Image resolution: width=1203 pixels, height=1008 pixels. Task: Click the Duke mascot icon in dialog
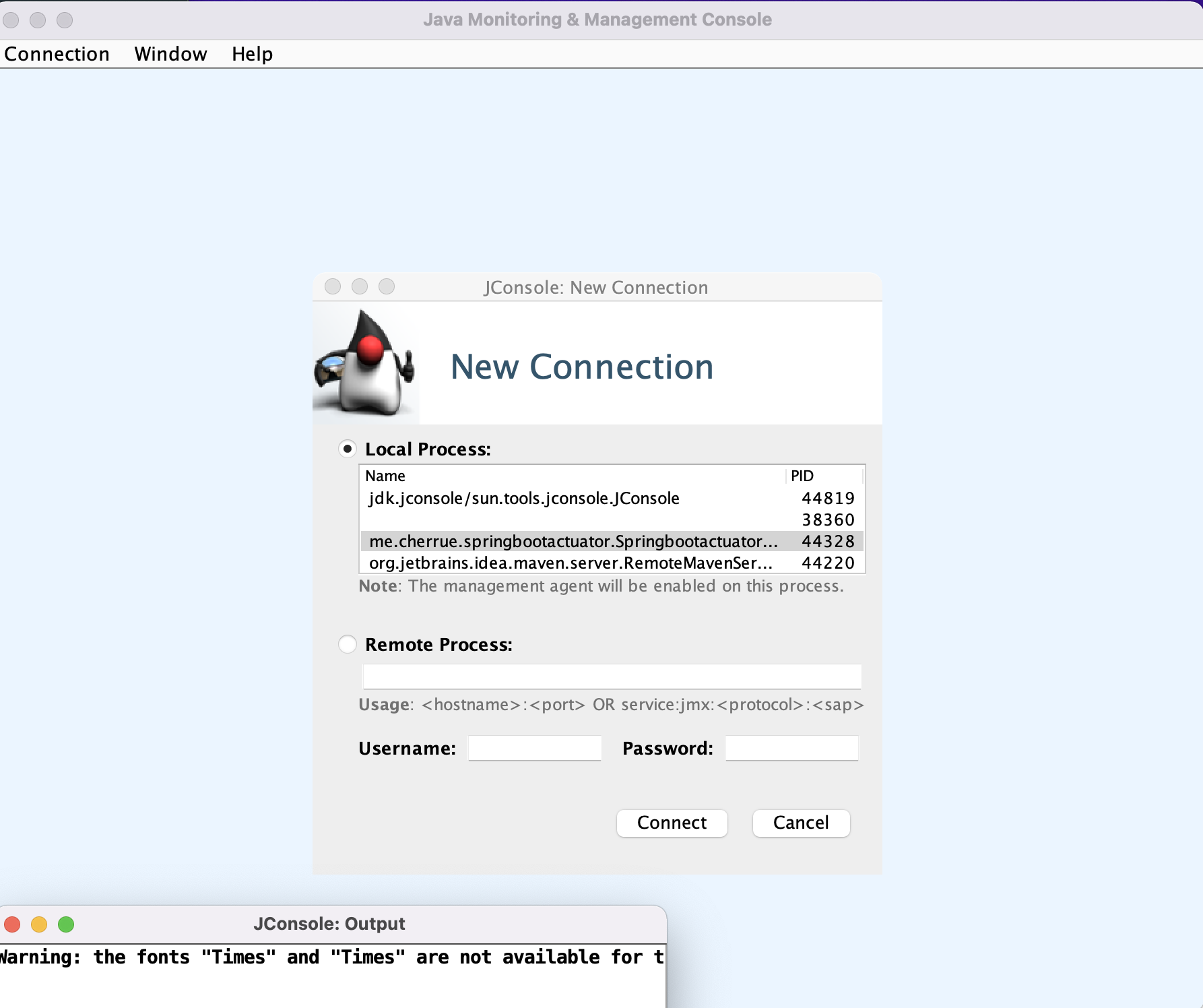pos(364,363)
